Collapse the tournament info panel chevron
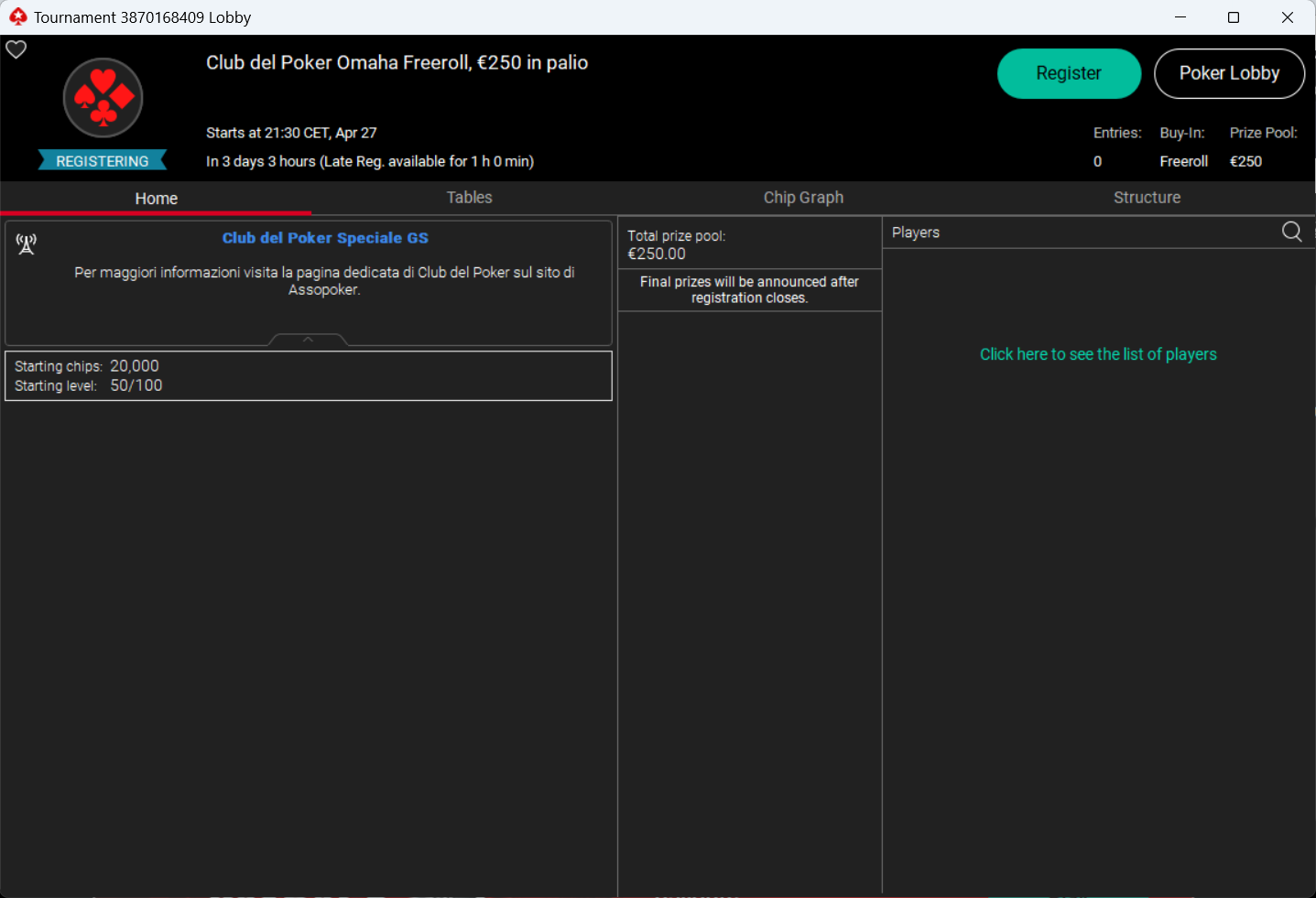The width and height of the screenshot is (1316, 898). (x=309, y=340)
